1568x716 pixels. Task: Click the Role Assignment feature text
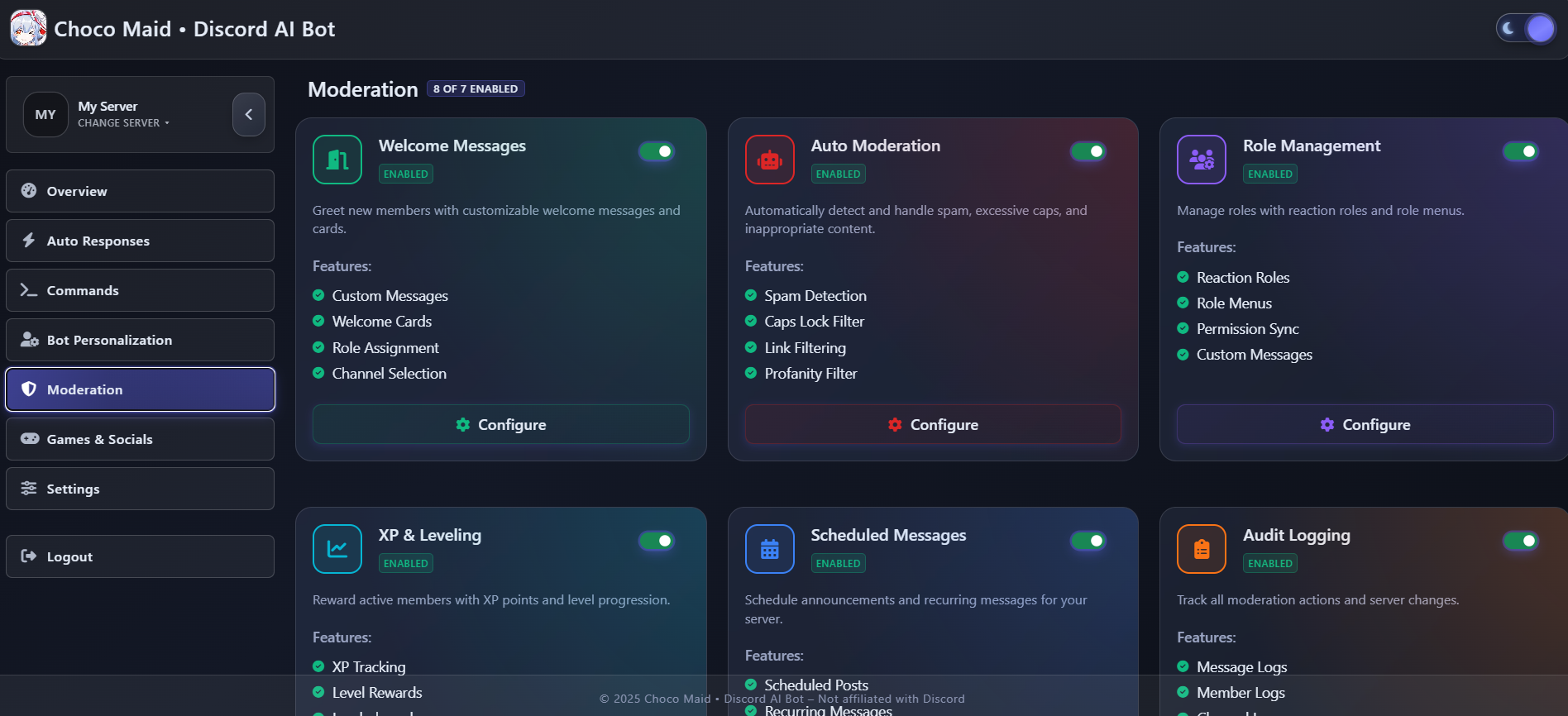pyautogui.click(x=385, y=348)
